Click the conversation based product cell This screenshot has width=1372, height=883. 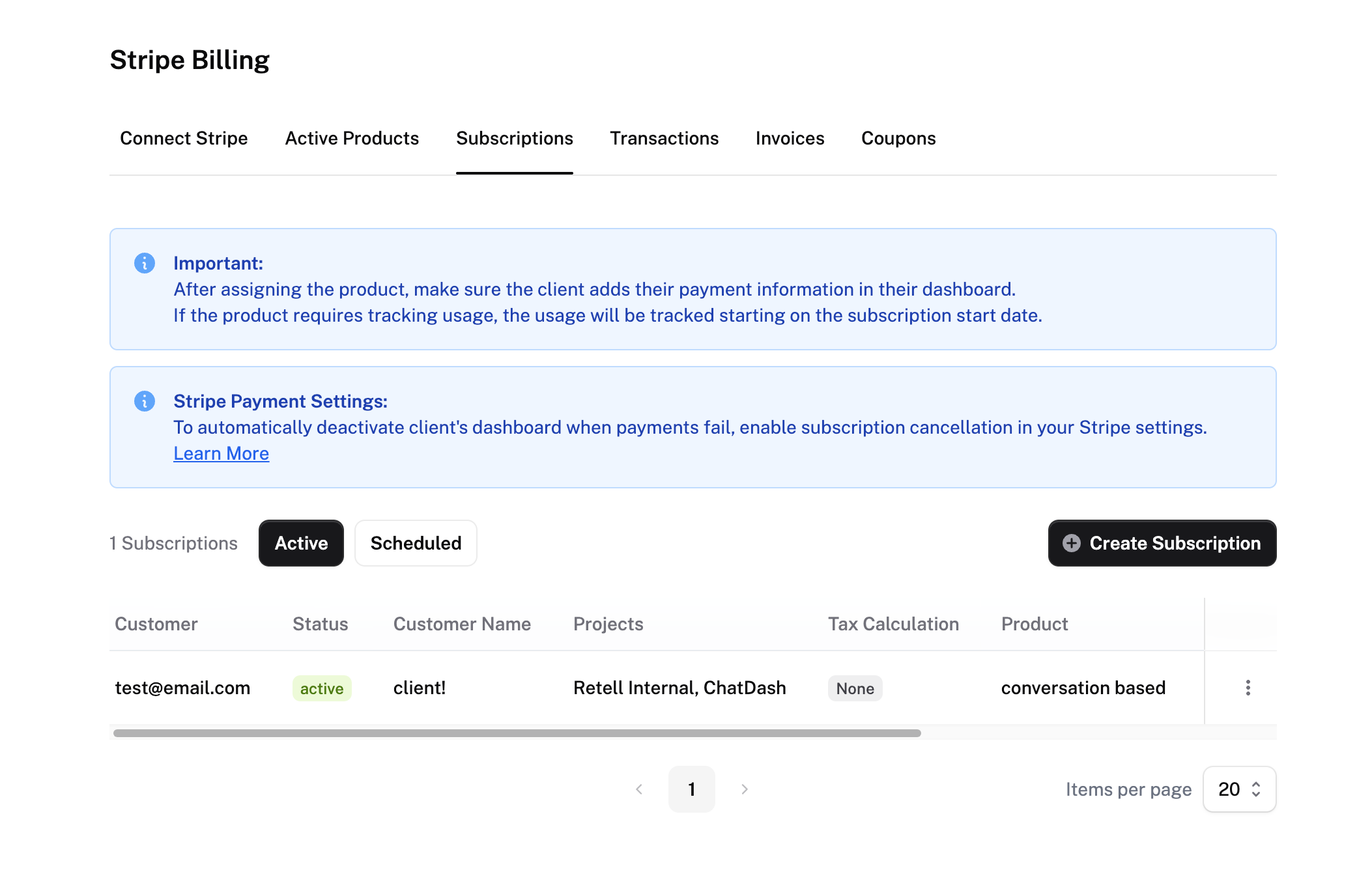1083,688
